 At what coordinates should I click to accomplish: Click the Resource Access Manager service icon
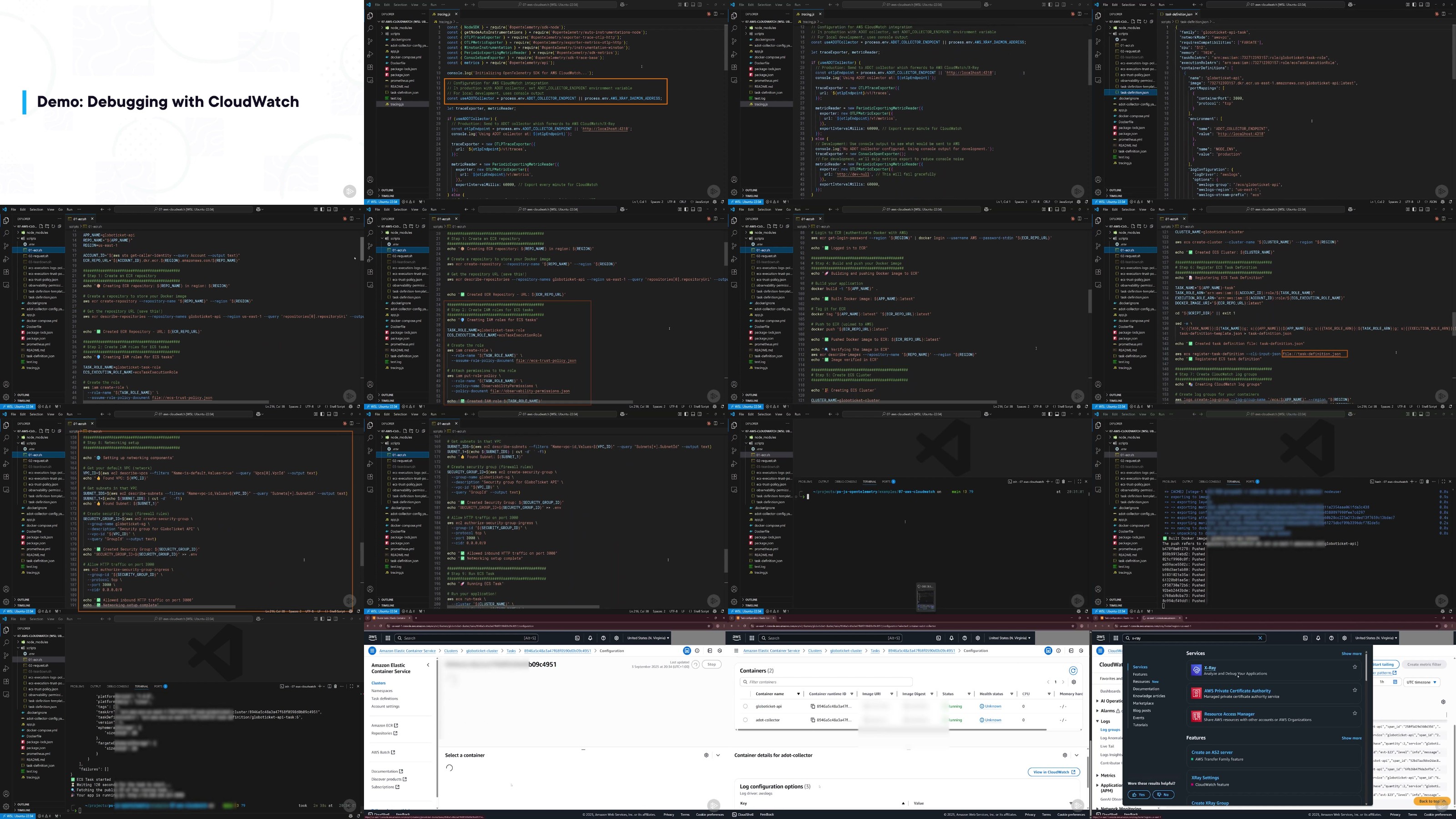point(1196,716)
